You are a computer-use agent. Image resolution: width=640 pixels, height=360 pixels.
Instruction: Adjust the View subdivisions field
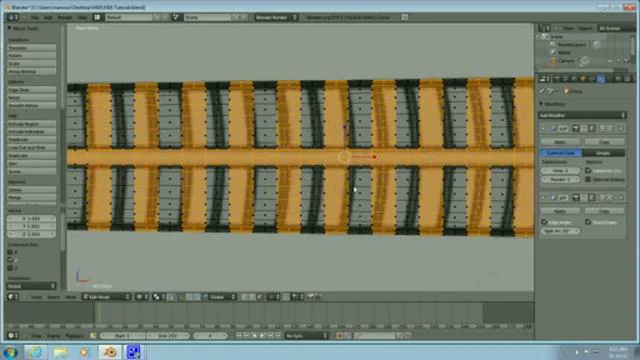(x=560, y=170)
